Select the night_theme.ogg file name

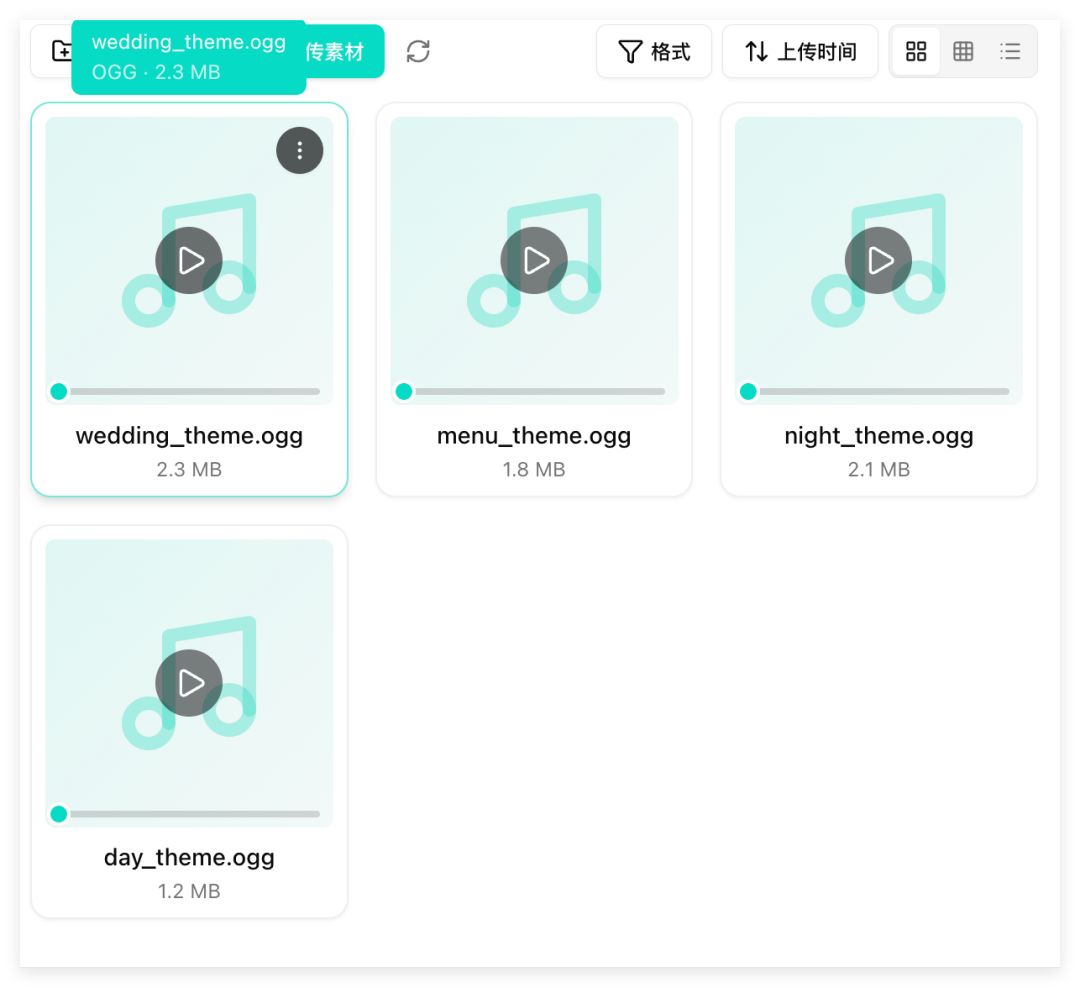tap(878, 436)
